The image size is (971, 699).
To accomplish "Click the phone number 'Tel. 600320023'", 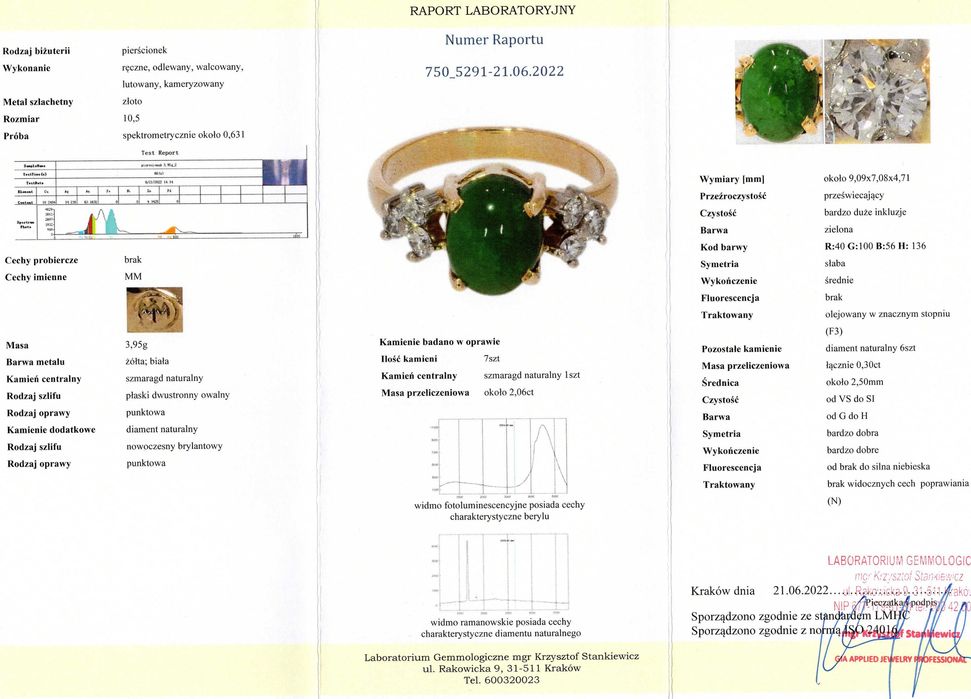I will pyautogui.click(x=502, y=680).
